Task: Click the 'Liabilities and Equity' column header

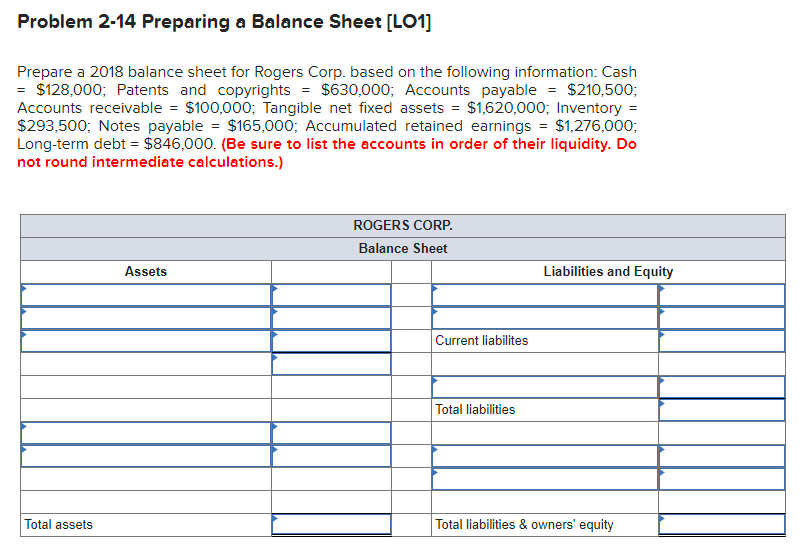Action: click(x=608, y=271)
